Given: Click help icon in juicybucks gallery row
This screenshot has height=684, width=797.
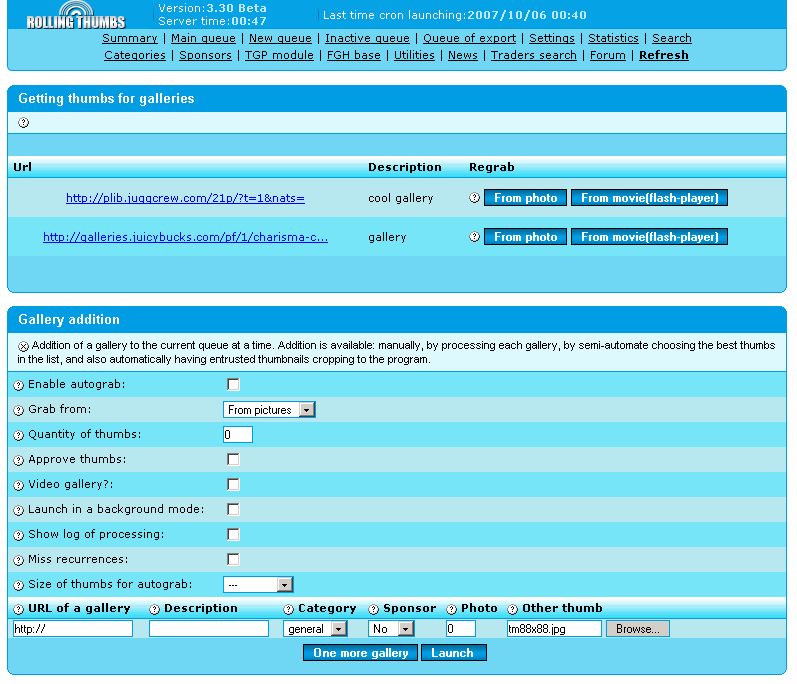Looking at the screenshot, I should click(x=474, y=237).
